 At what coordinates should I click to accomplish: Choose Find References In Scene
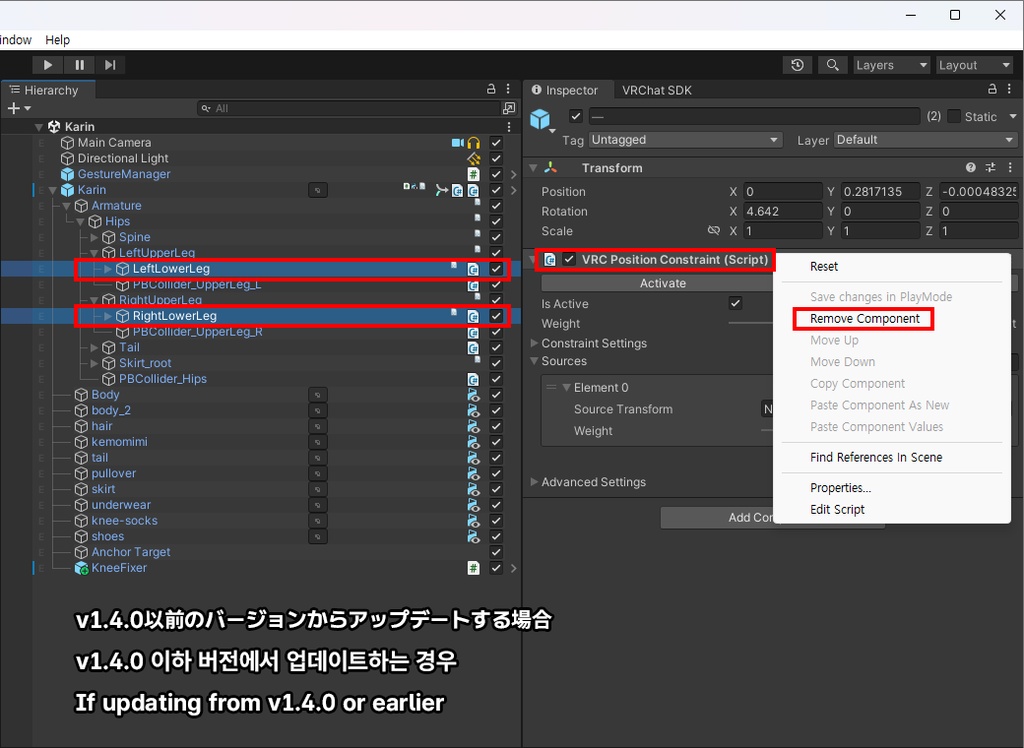tap(876, 457)
